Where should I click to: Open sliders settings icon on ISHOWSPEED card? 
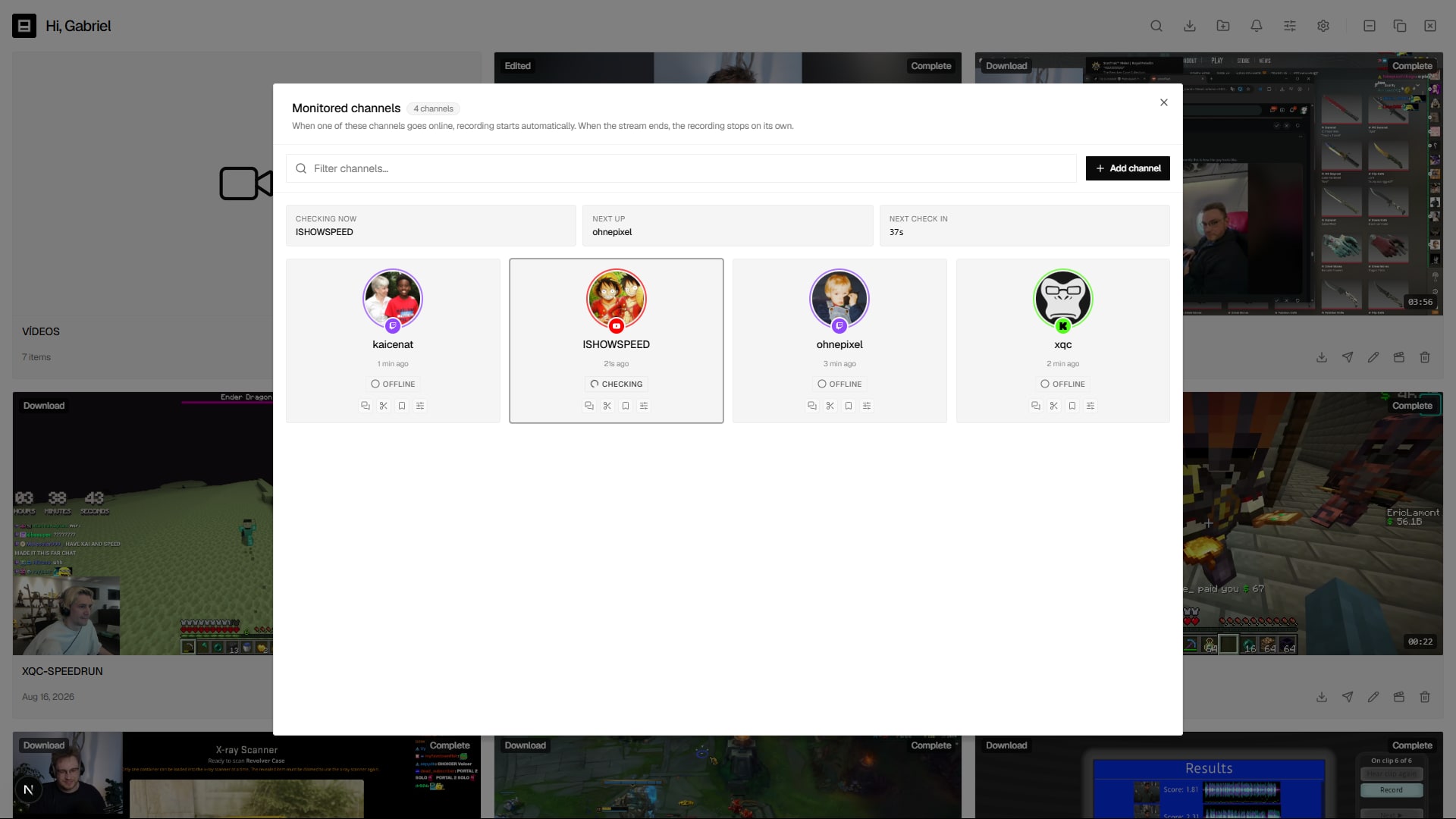644,406
